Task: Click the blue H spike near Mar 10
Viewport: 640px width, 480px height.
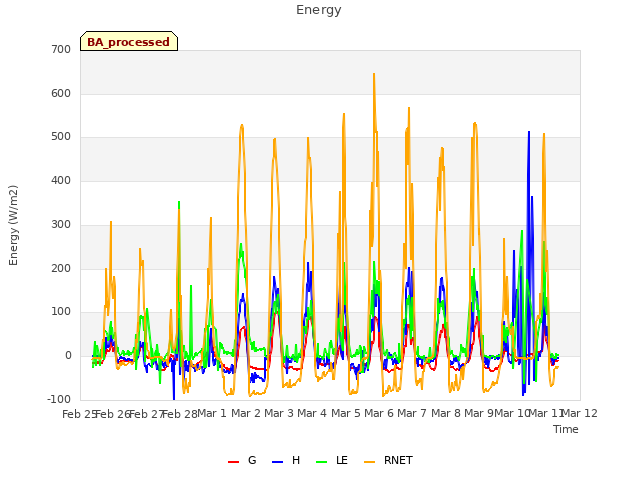Action: coord(529,132)
